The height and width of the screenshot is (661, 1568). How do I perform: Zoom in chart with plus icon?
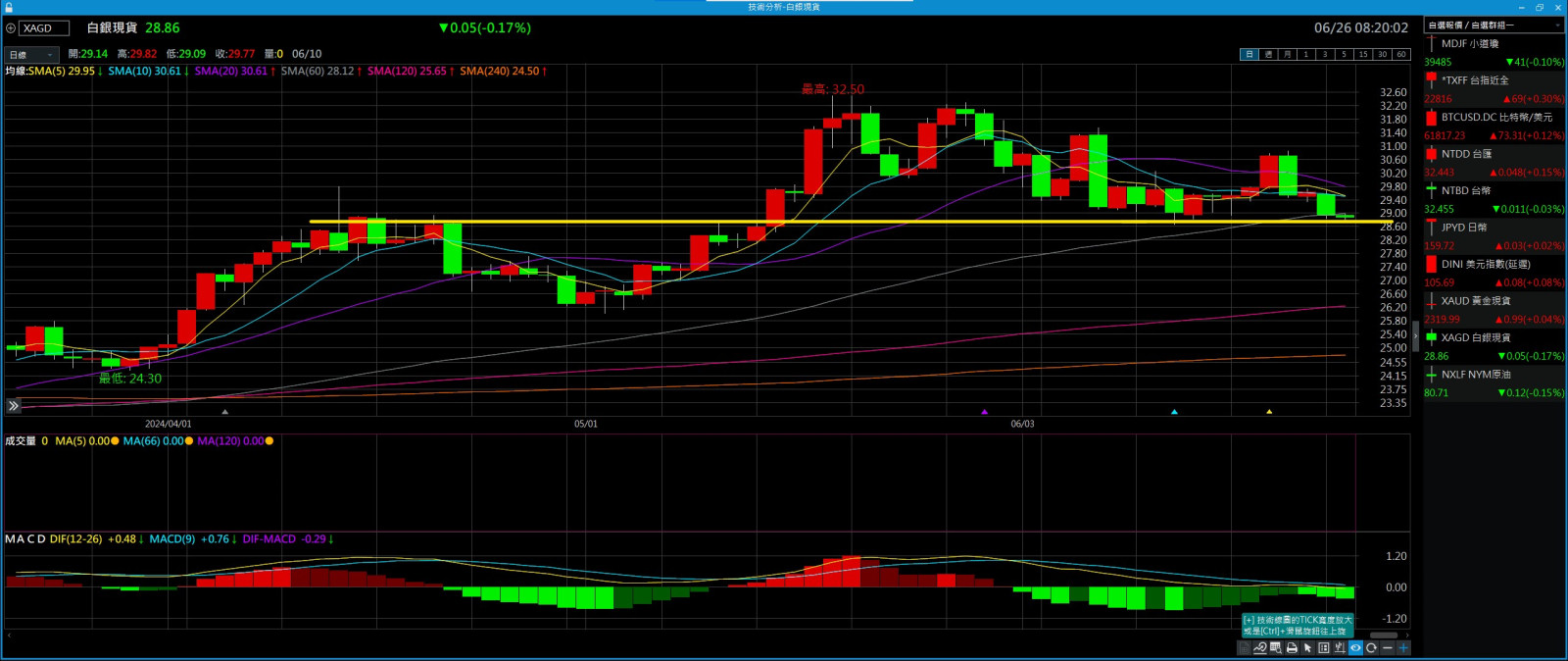(1403, 648)
